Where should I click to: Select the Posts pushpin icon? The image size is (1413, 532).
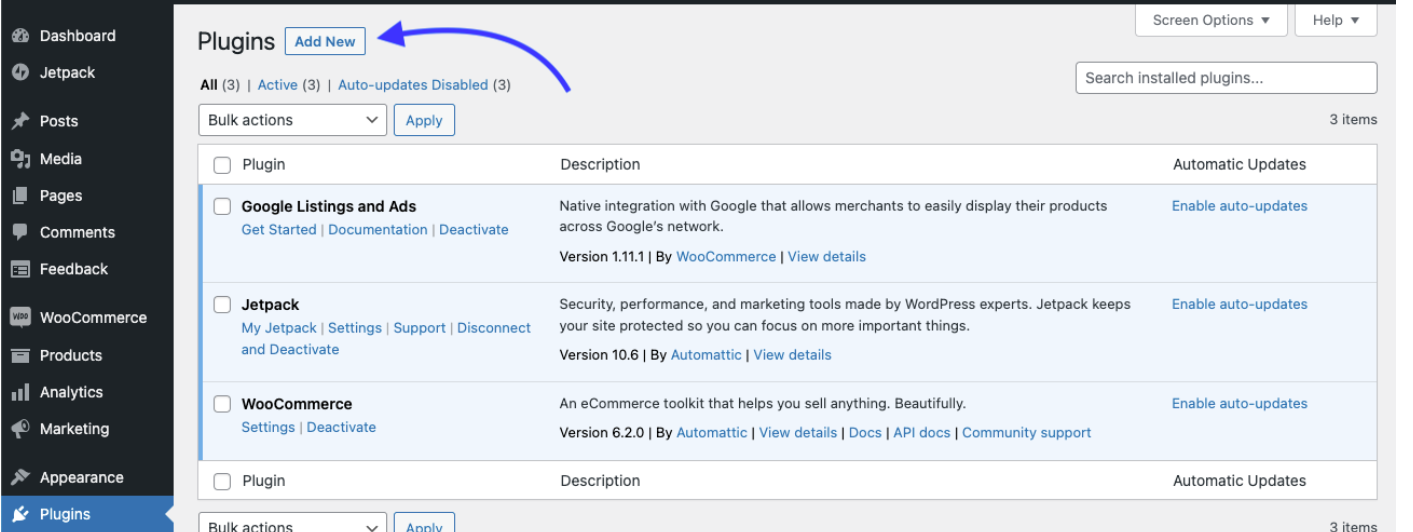(20, 121)
